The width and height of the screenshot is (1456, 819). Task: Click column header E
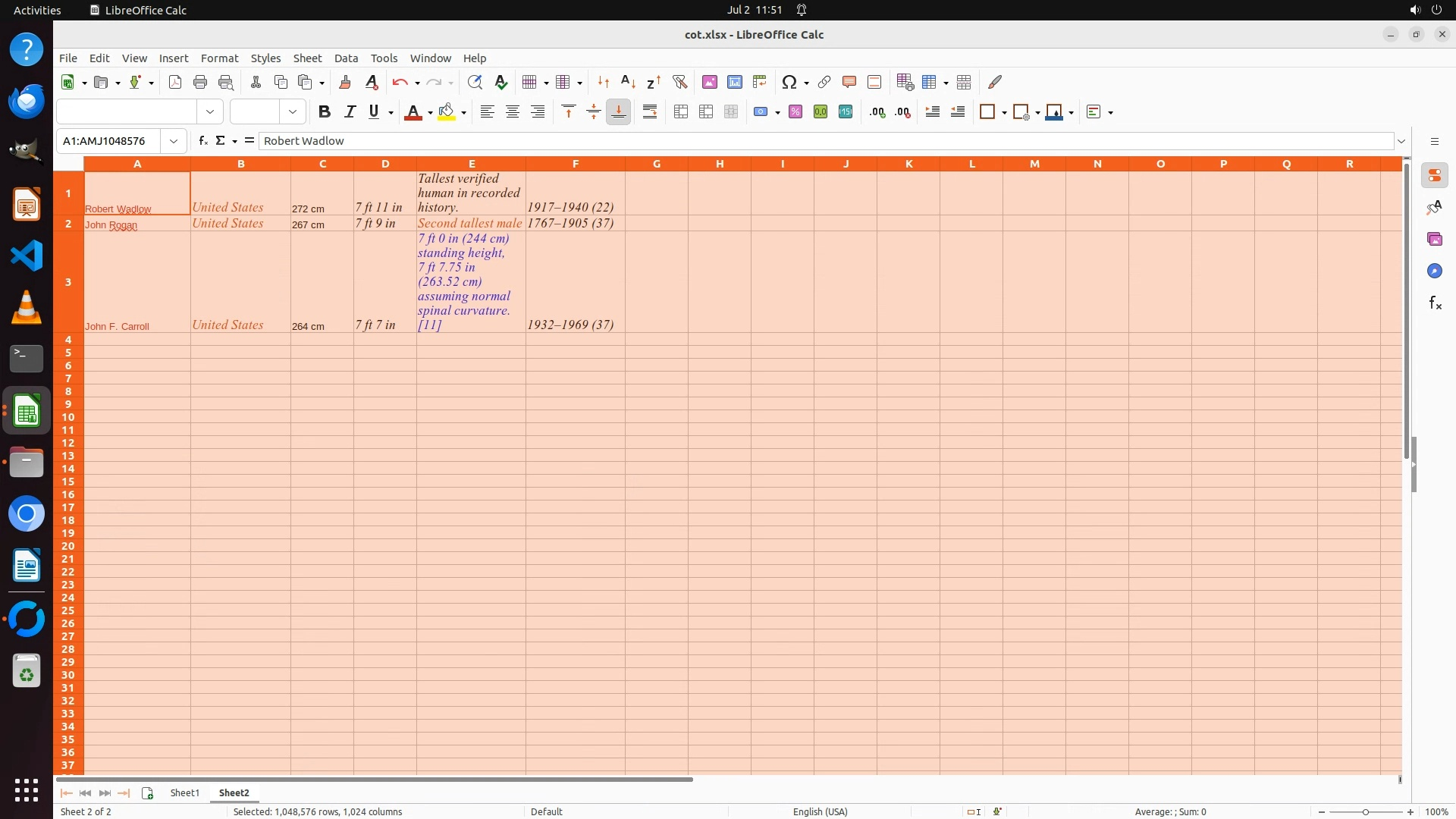[x=471, y=164]
